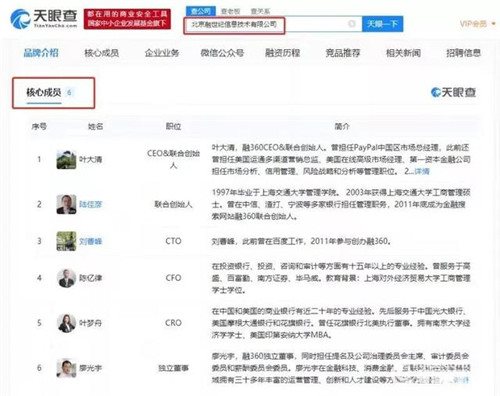Select the 查关系 search tab
500x396 pixels.
pos(260,11)
